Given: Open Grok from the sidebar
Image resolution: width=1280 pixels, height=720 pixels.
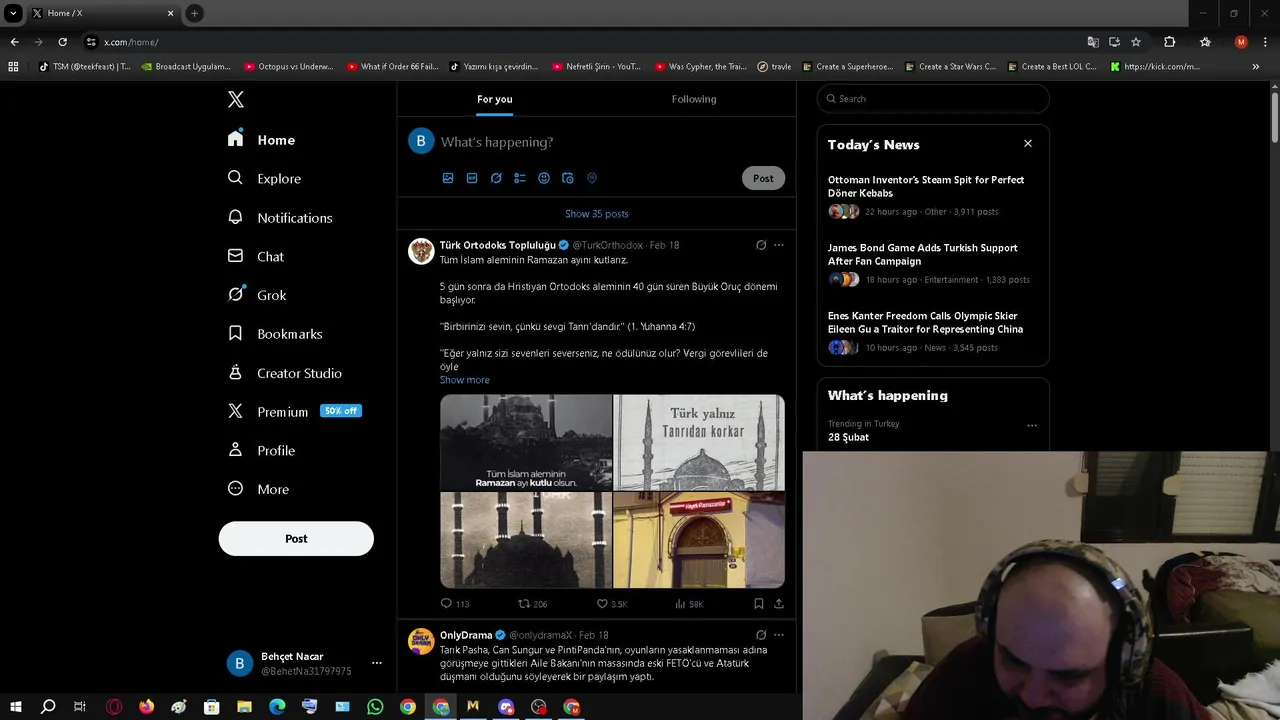Looking at the screenshot, I should (x=257, y=295).
